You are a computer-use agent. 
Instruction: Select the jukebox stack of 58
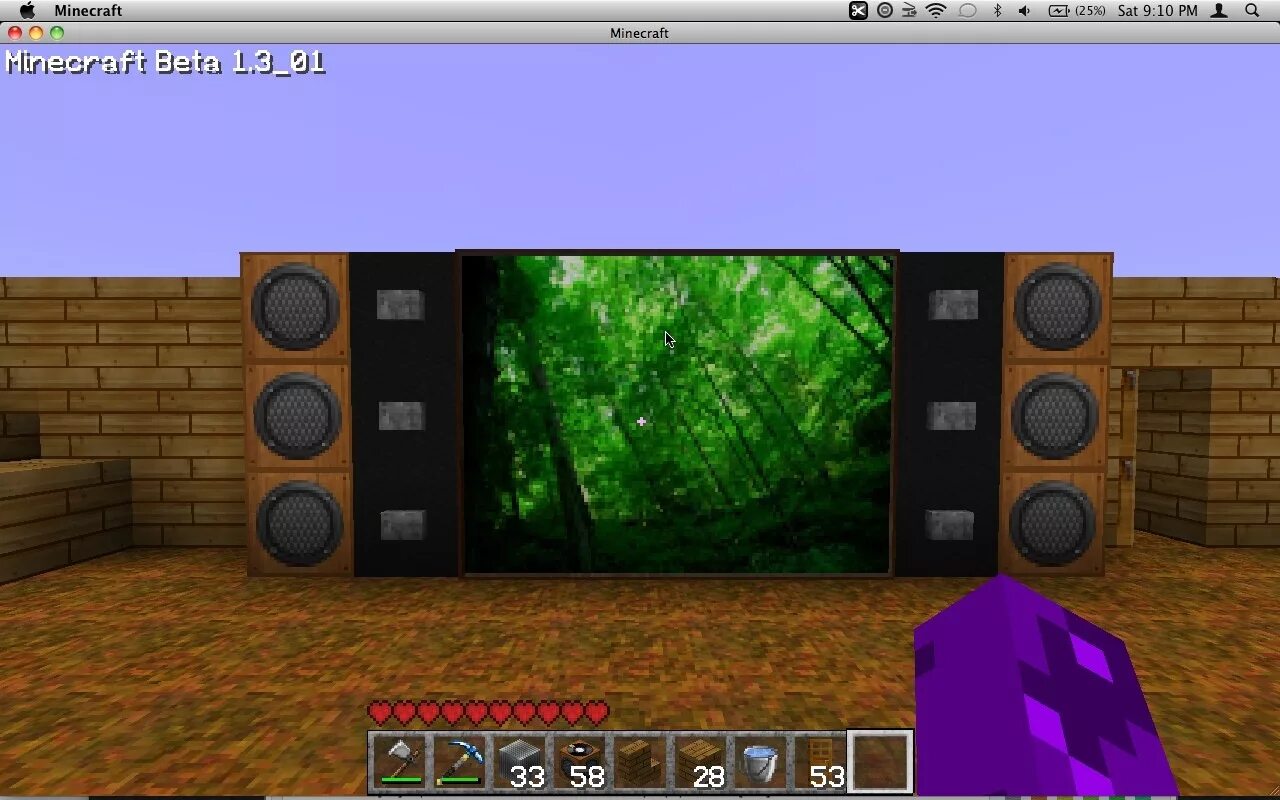tap(580, 763)
